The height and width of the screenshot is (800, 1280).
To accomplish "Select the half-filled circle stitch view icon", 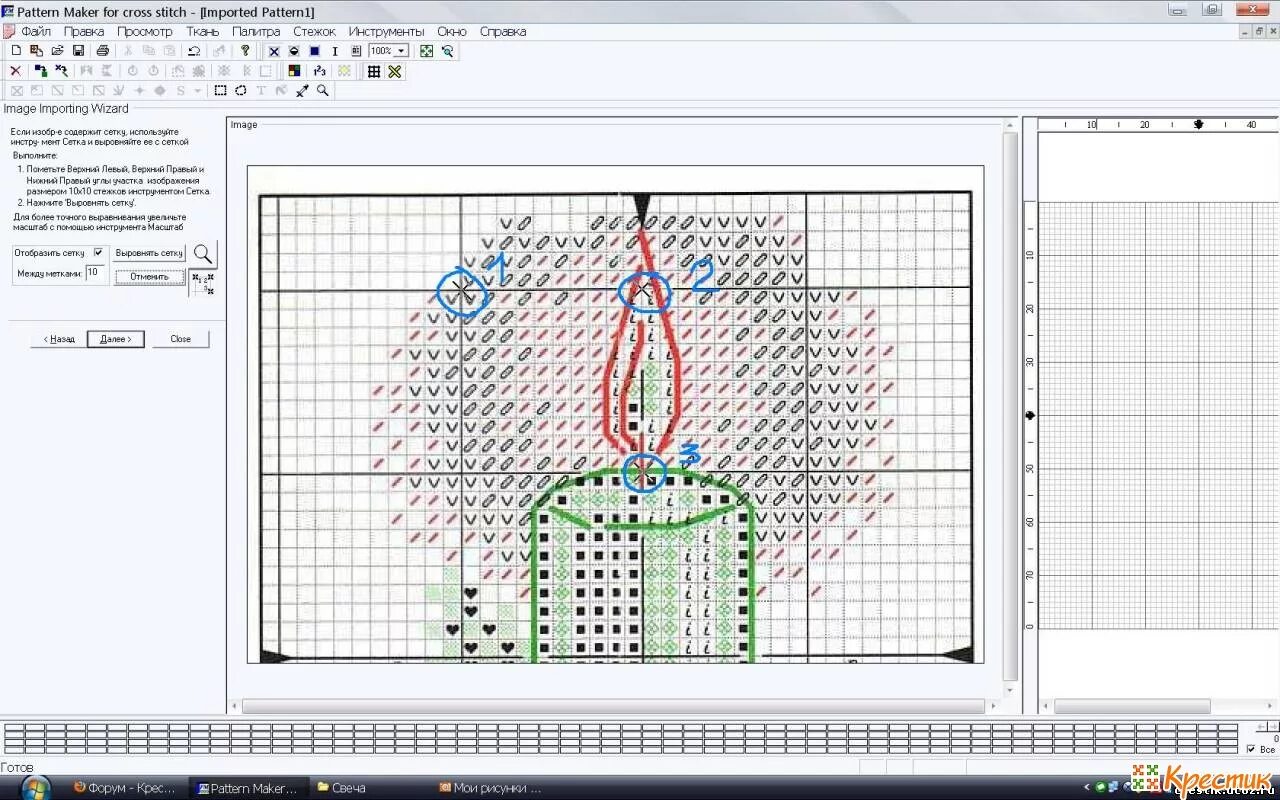I will pos(294,51).
